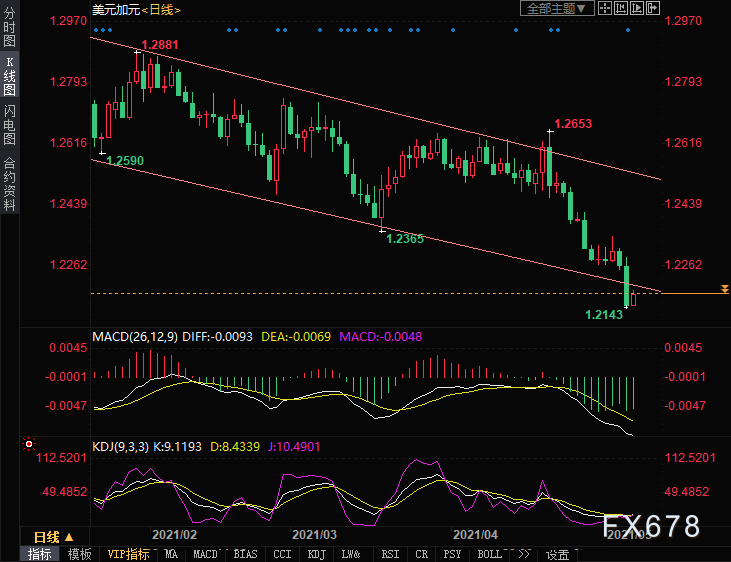This screenshot has width=731, height=562.
Task: Toggle the BOLL indicator in bottom bar
Action: coord(489,554)
